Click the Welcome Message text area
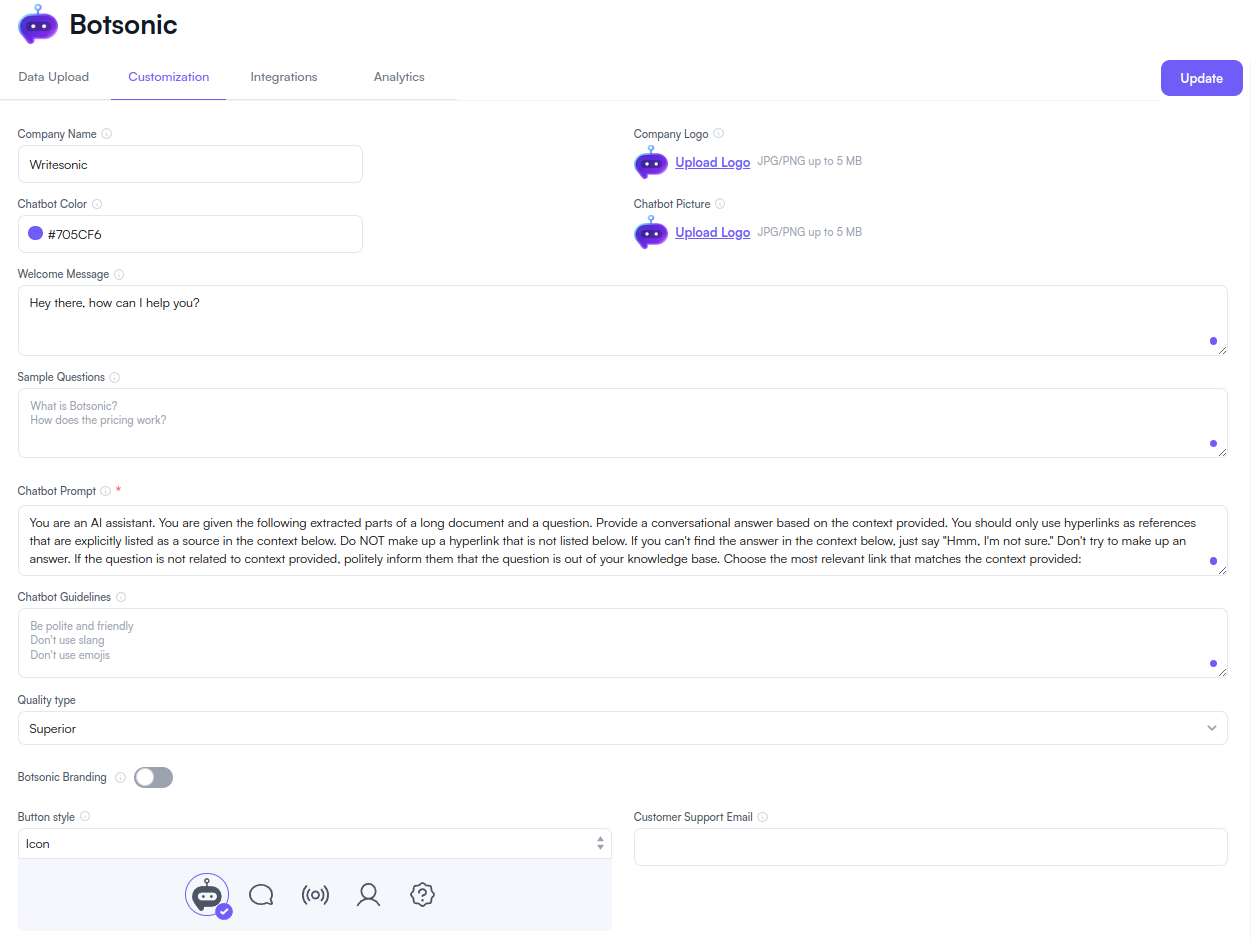The height and width of the screenshot is (941, 1251). [622, 320]
